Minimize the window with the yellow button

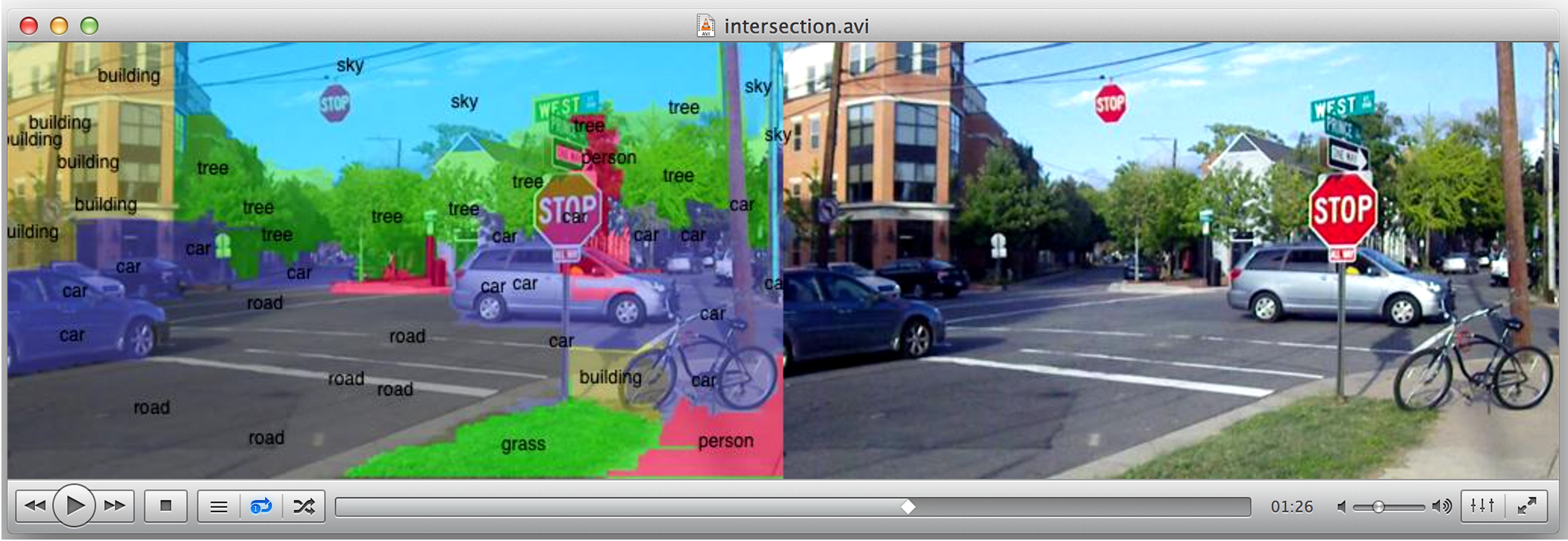click(x=59, y=25)
